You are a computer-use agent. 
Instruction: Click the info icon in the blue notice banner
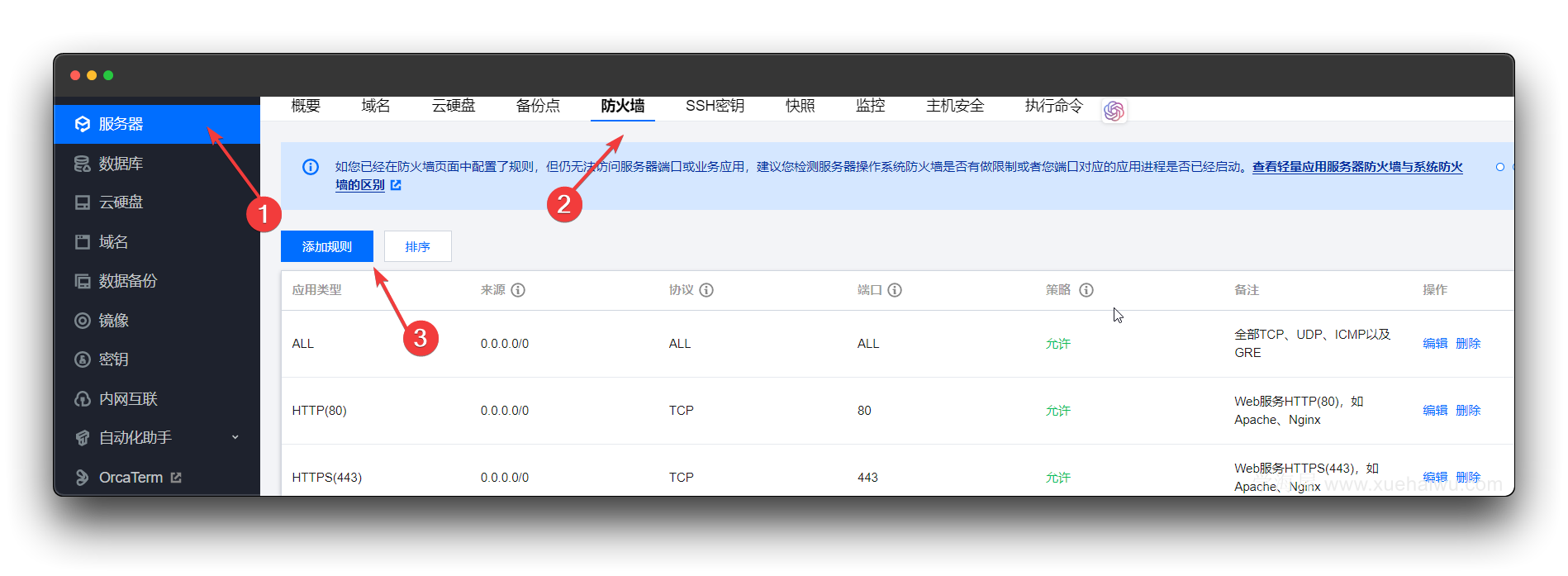point(311,167)
